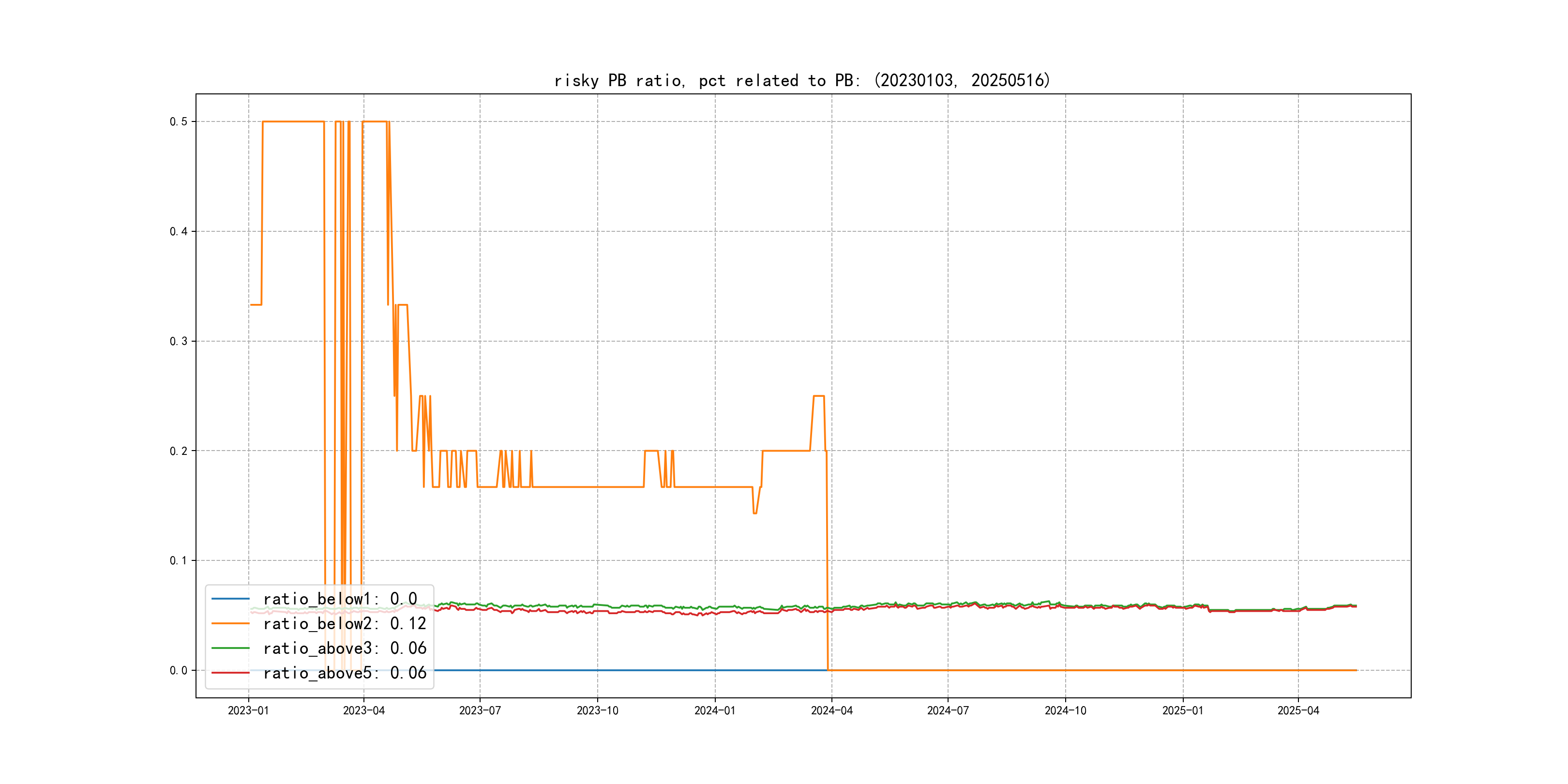
Task: Click the green ratio_above3 legend line swatch
Action: [x=230, y=648]
